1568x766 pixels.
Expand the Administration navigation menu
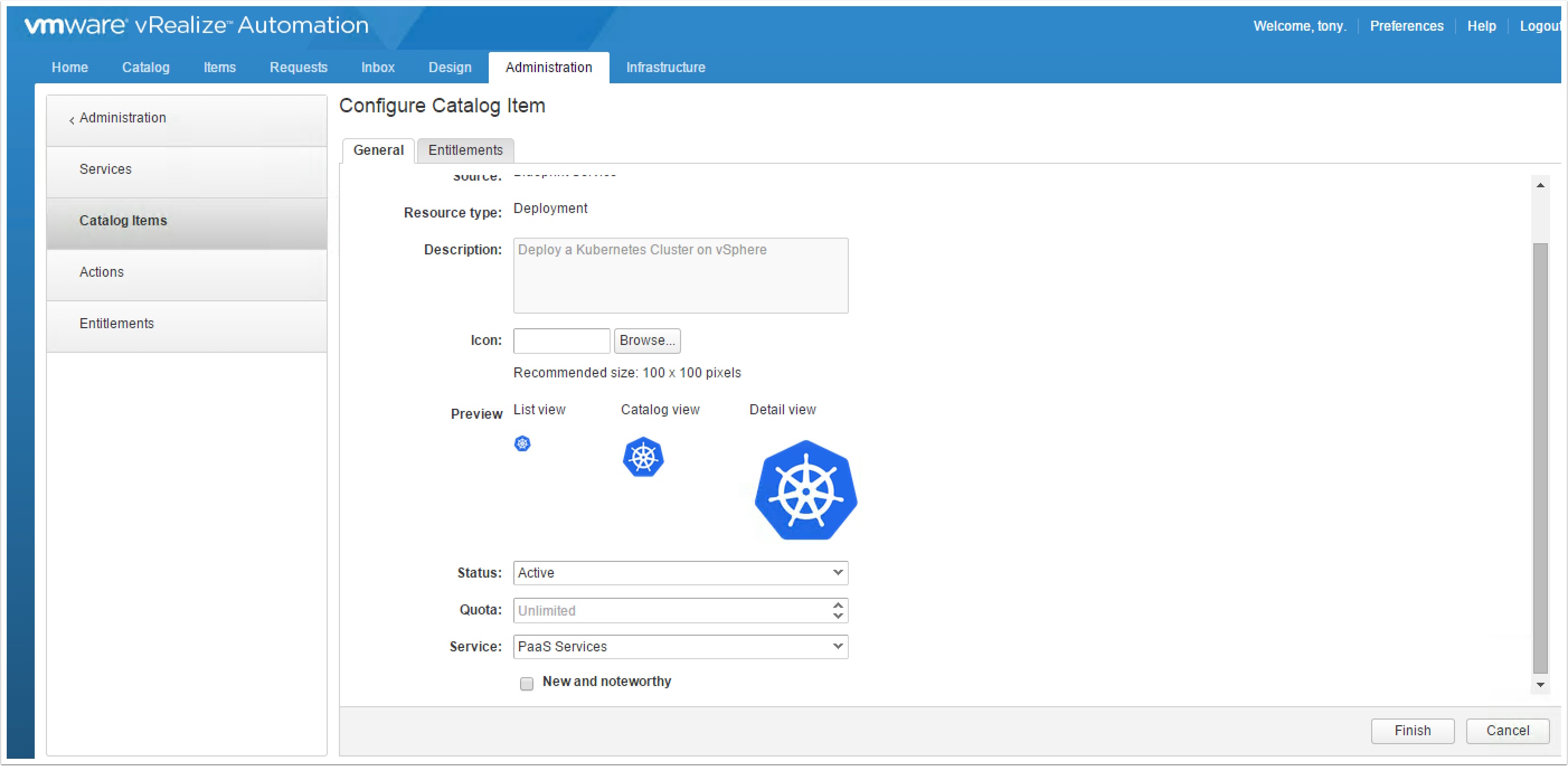pyautogui.click(x=122, y=118)
